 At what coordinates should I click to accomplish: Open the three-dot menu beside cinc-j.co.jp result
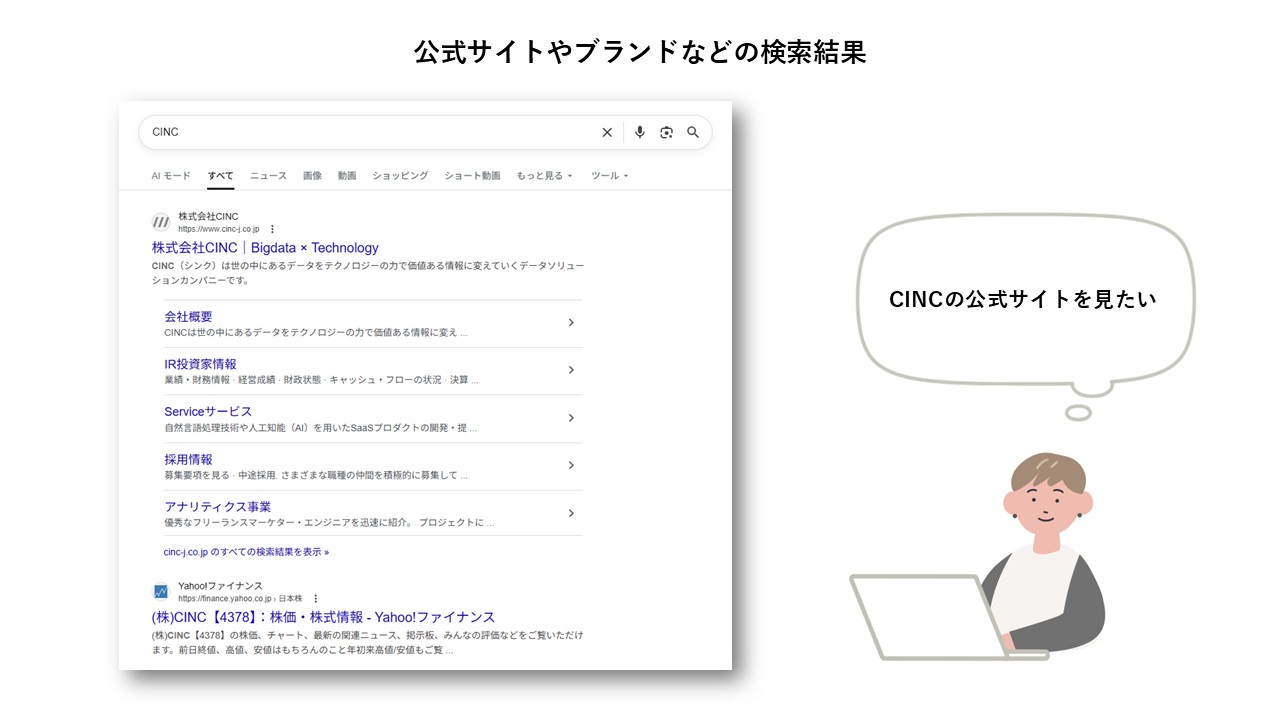tap(271, 228)
